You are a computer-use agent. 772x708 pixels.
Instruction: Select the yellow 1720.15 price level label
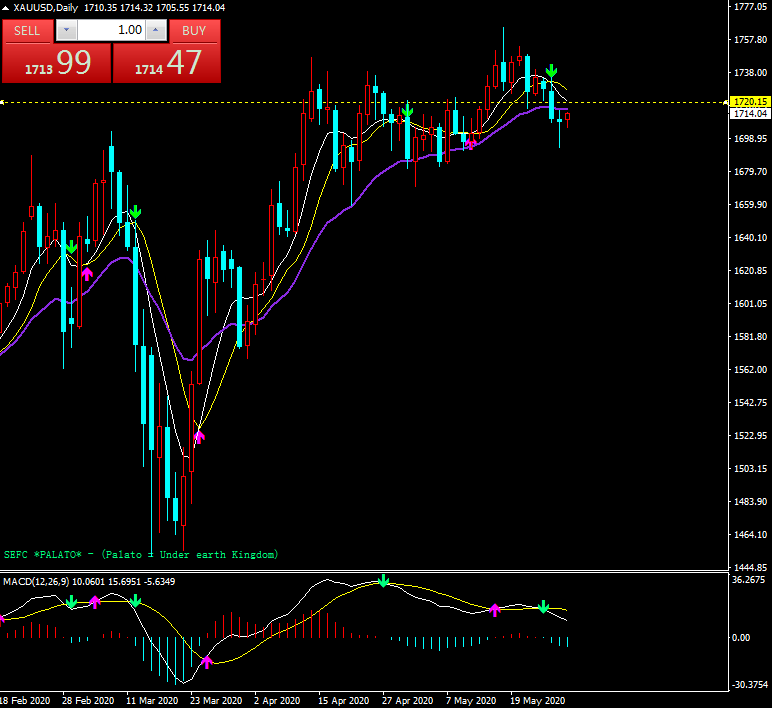click(x=749, y=102)
